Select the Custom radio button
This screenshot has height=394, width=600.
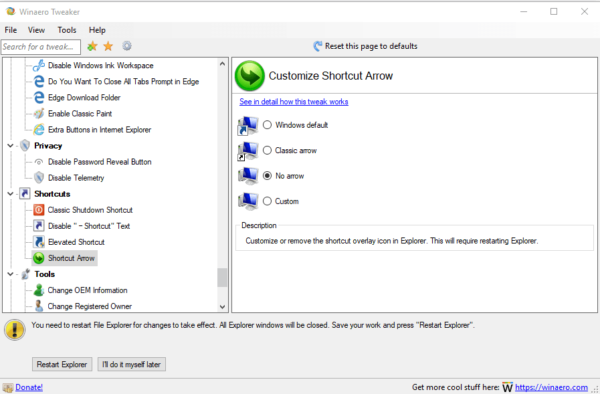(x=267, y=201)
